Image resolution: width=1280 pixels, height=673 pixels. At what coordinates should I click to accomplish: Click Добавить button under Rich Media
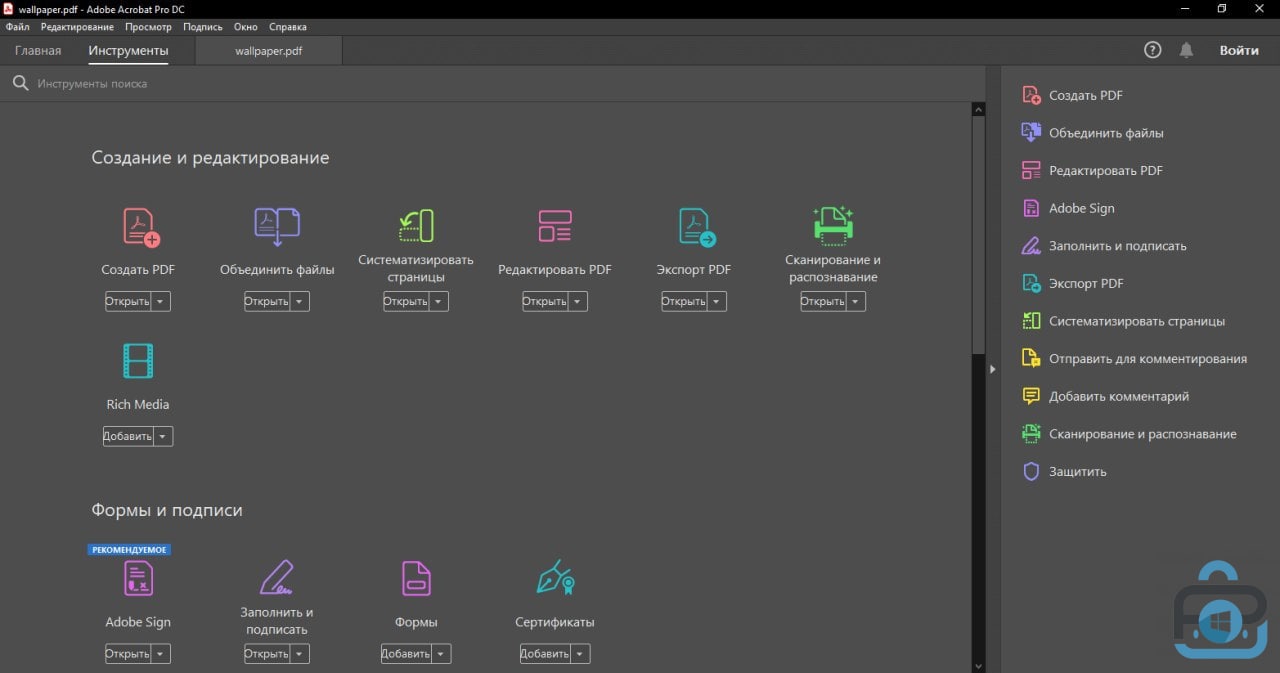pos(129,436)
